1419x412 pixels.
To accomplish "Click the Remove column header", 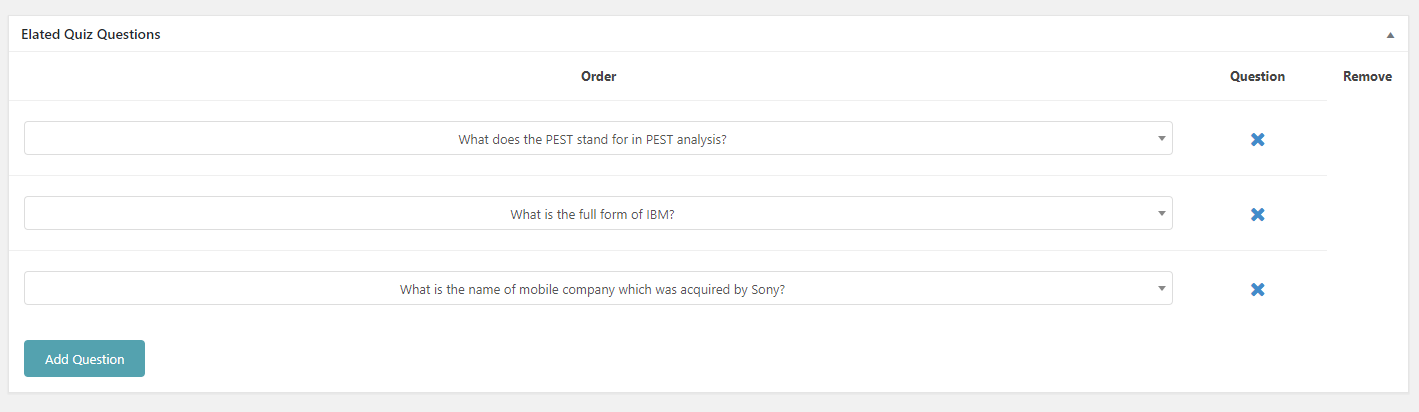I will tap(1367, 76).
